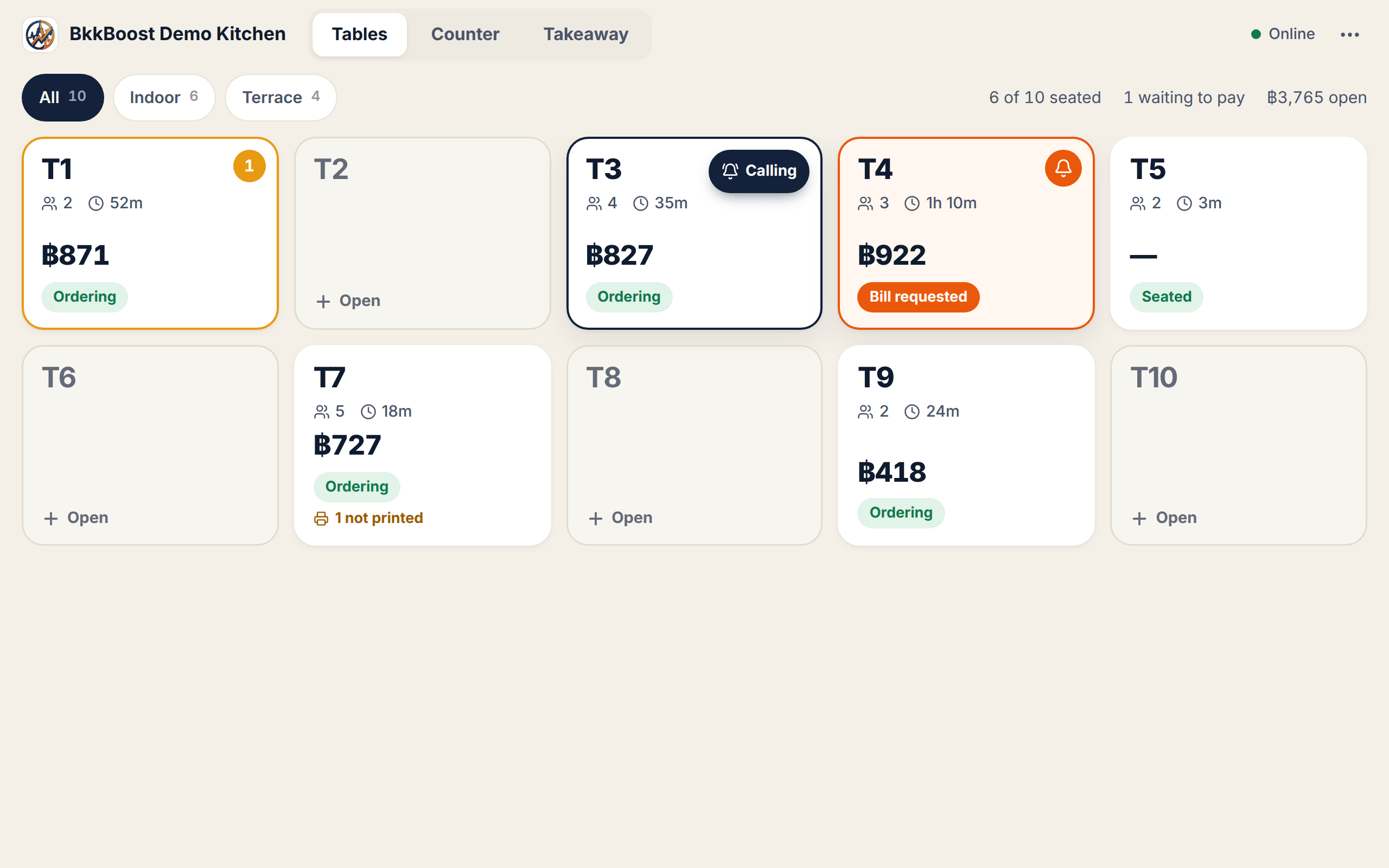1389x868 pixels.
Task: Click the guests icon on T1 card
Action: [49, 203]
